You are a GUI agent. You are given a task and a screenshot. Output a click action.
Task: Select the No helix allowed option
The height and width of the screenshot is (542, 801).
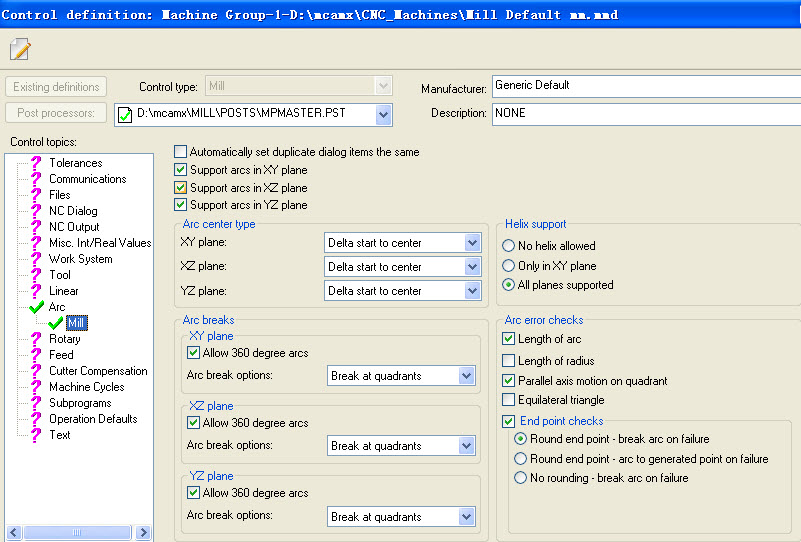pyautogui.click(x=509, y=246)
